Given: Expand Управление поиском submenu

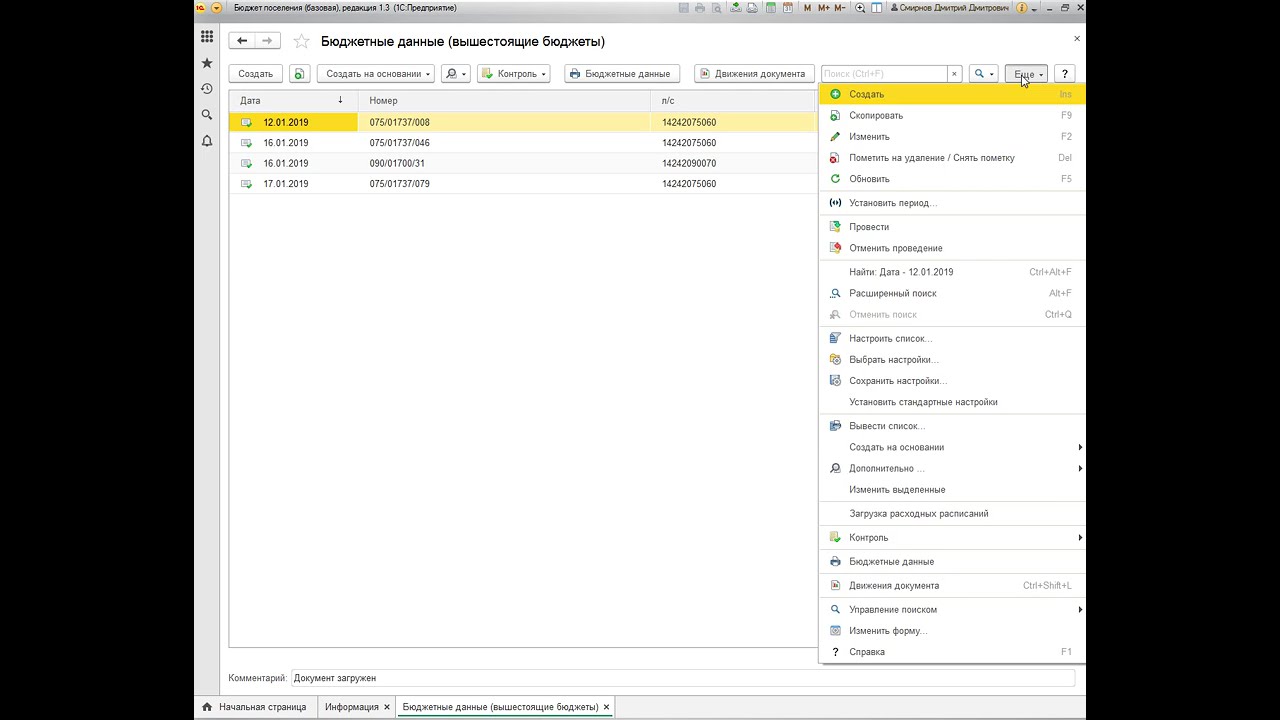Looking at the screenshot, I should [951, 609].
